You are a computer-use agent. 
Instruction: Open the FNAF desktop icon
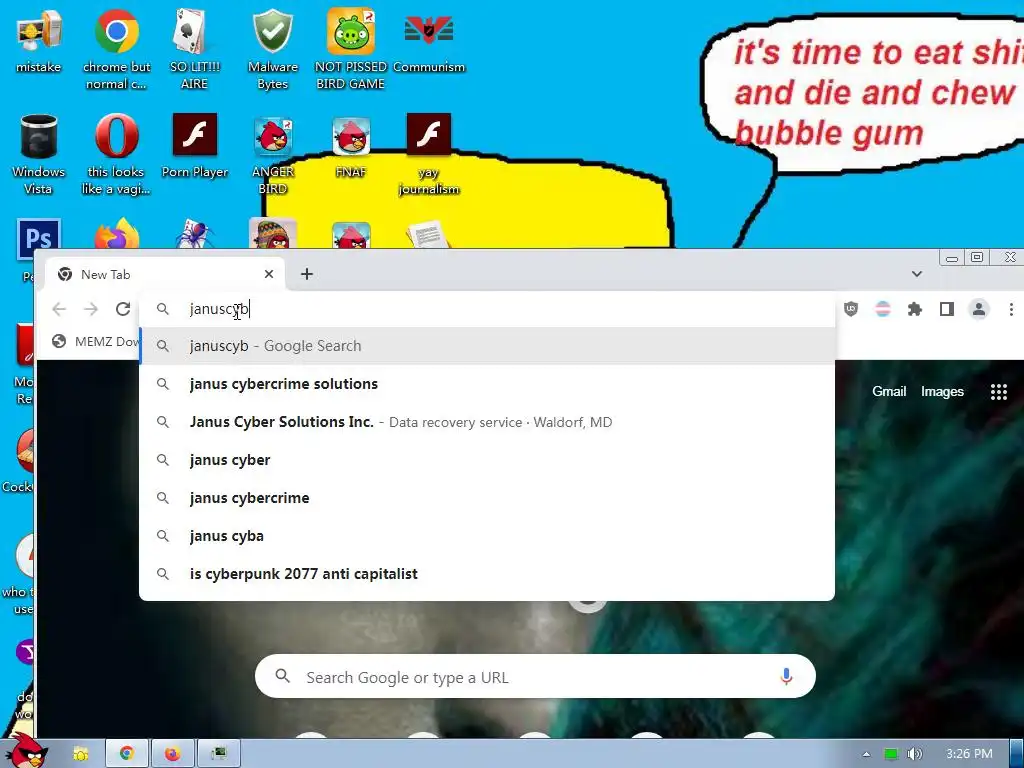point(351,146)
